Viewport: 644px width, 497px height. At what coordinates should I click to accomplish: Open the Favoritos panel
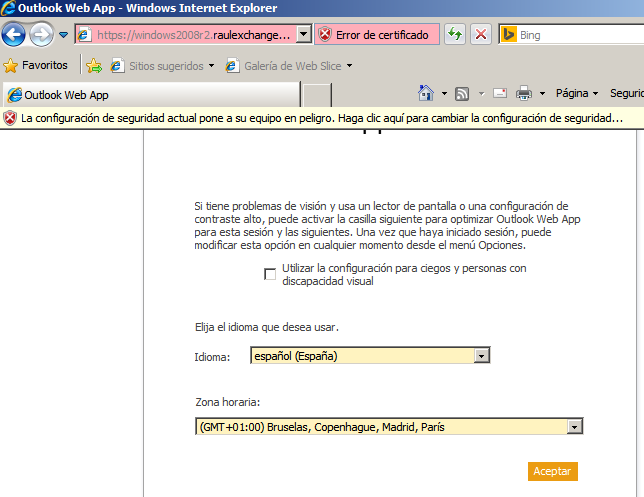click(35, 65)
